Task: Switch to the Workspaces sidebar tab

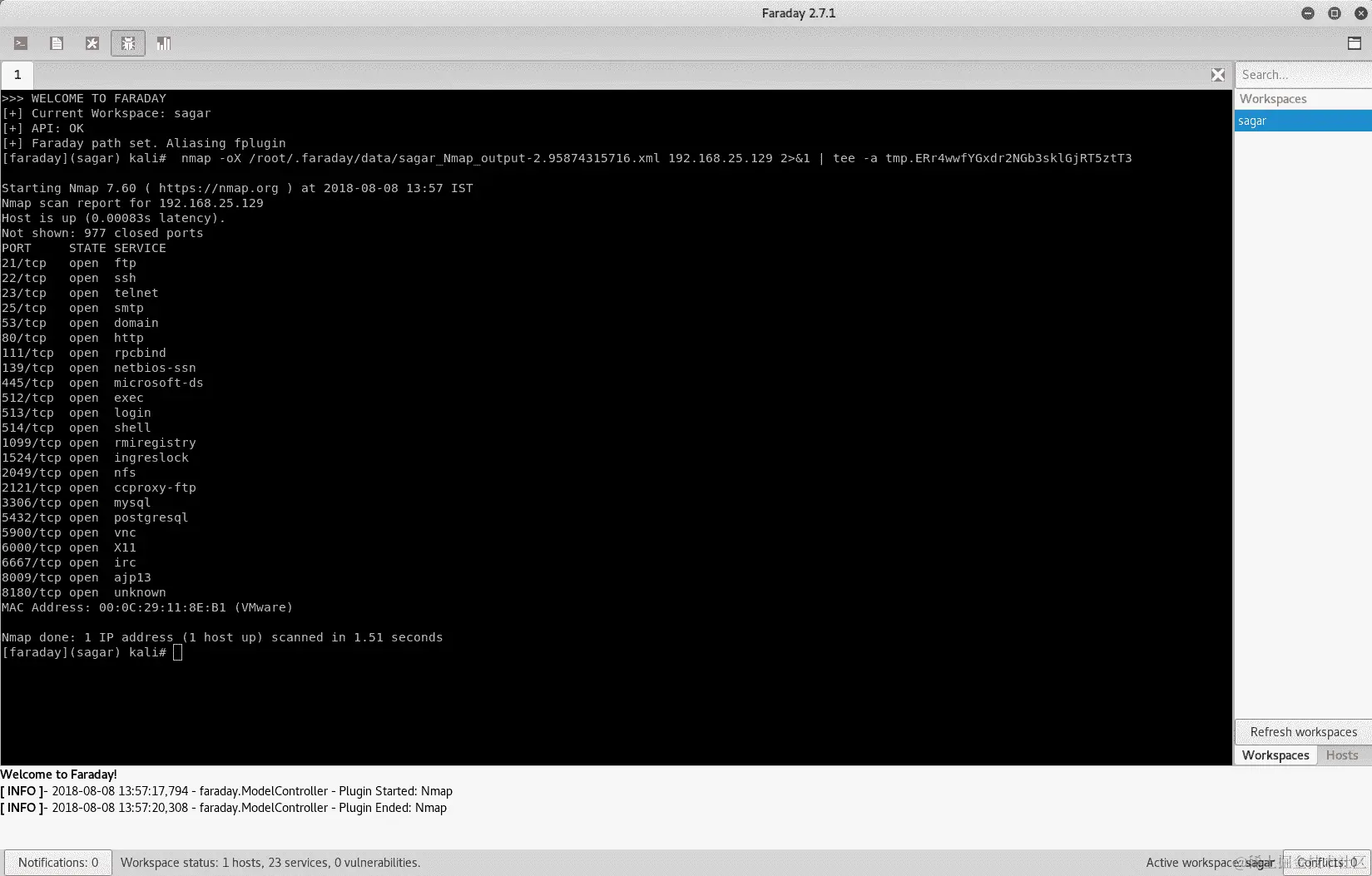Action: tap(1275, 755)
